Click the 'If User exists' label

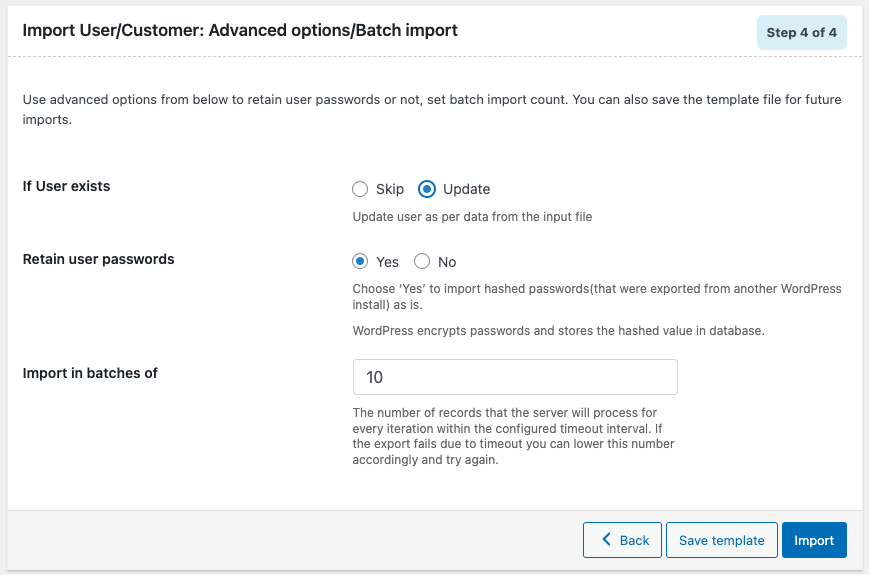coord(67,186)
